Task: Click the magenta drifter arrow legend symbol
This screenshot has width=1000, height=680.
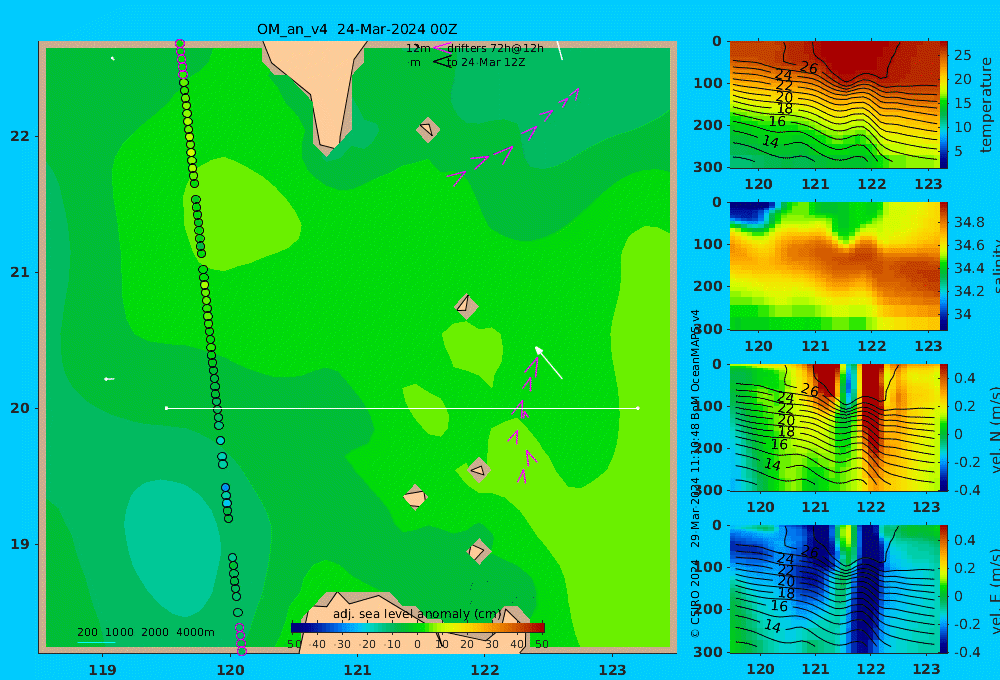Action: (x=441, y=48)
